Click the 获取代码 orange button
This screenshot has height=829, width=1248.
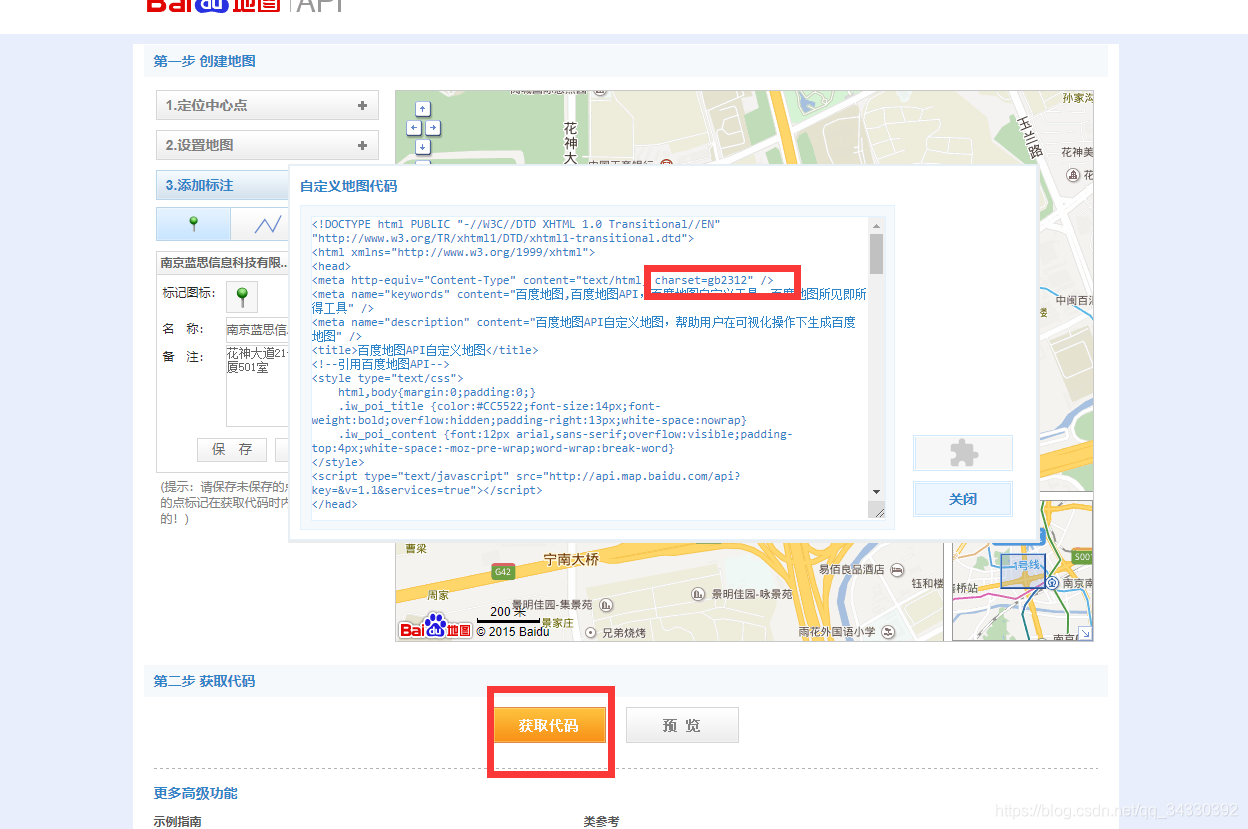(x=550, y=725)
